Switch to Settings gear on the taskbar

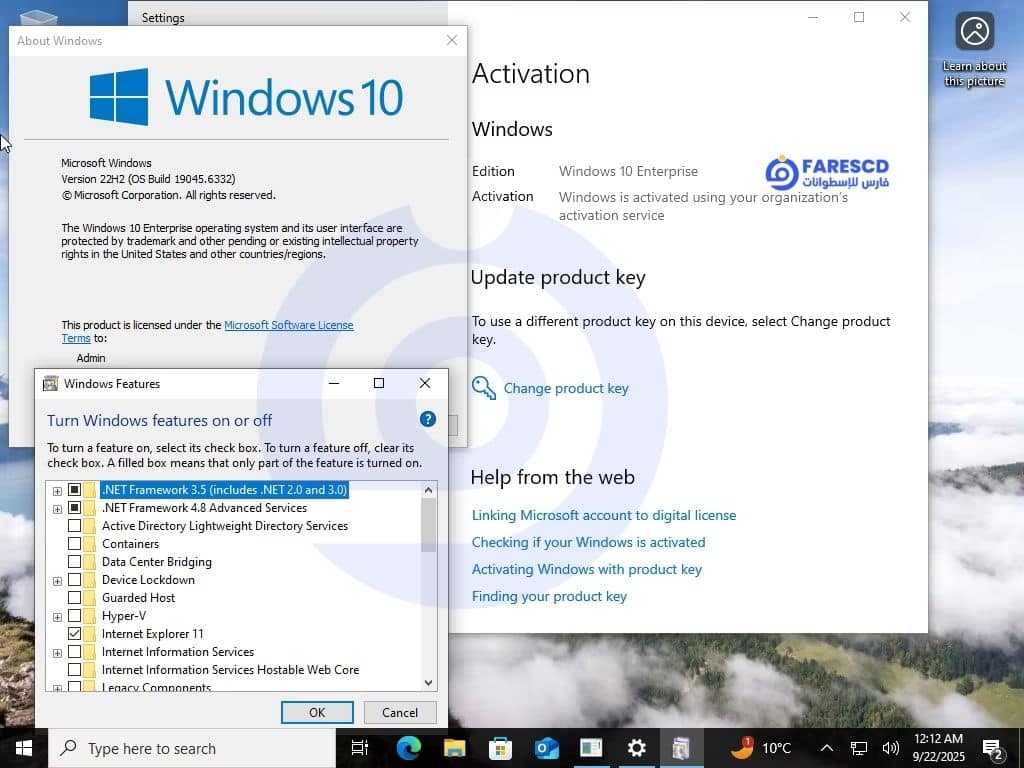pyautogui.click(x=636, y=748)
